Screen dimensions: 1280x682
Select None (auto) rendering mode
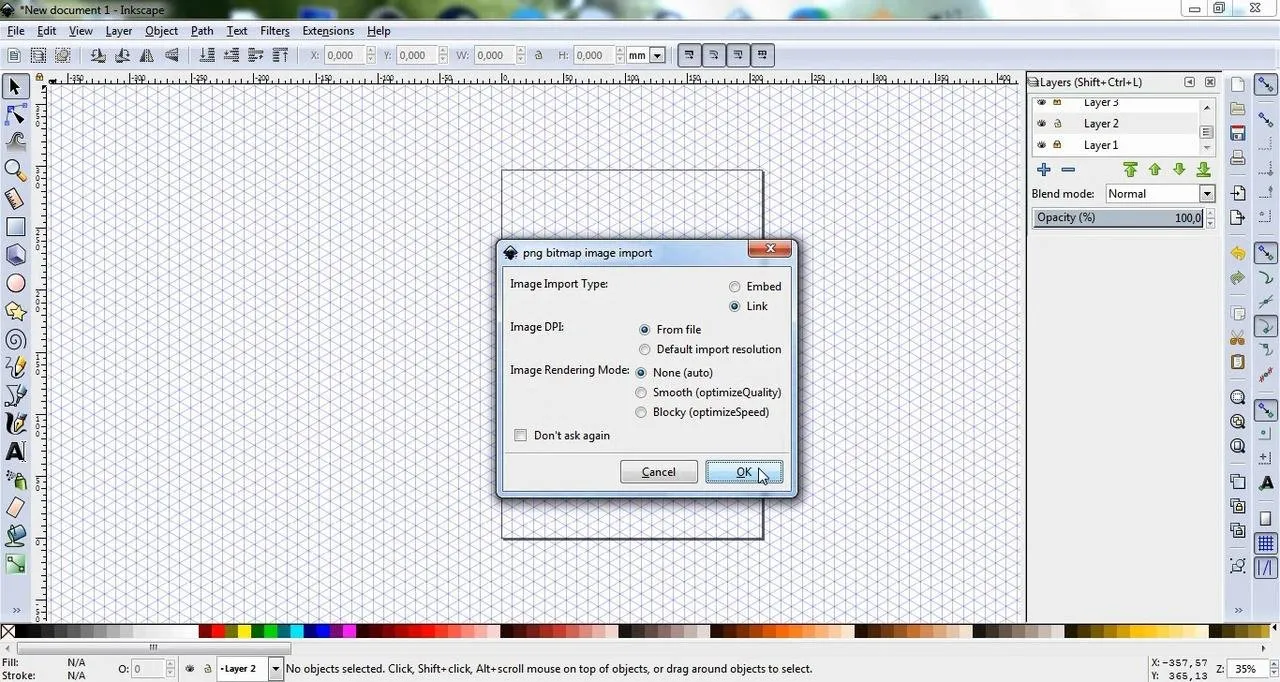click(641, 373)
